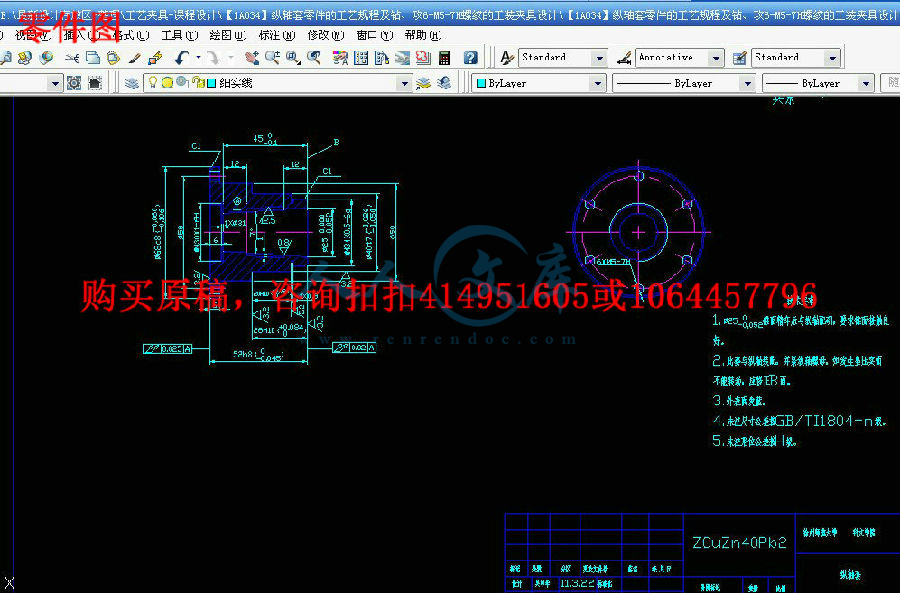900x593 pixels.
Task: Copy selection with the Copy icon
Action: [x=93, y=57]
